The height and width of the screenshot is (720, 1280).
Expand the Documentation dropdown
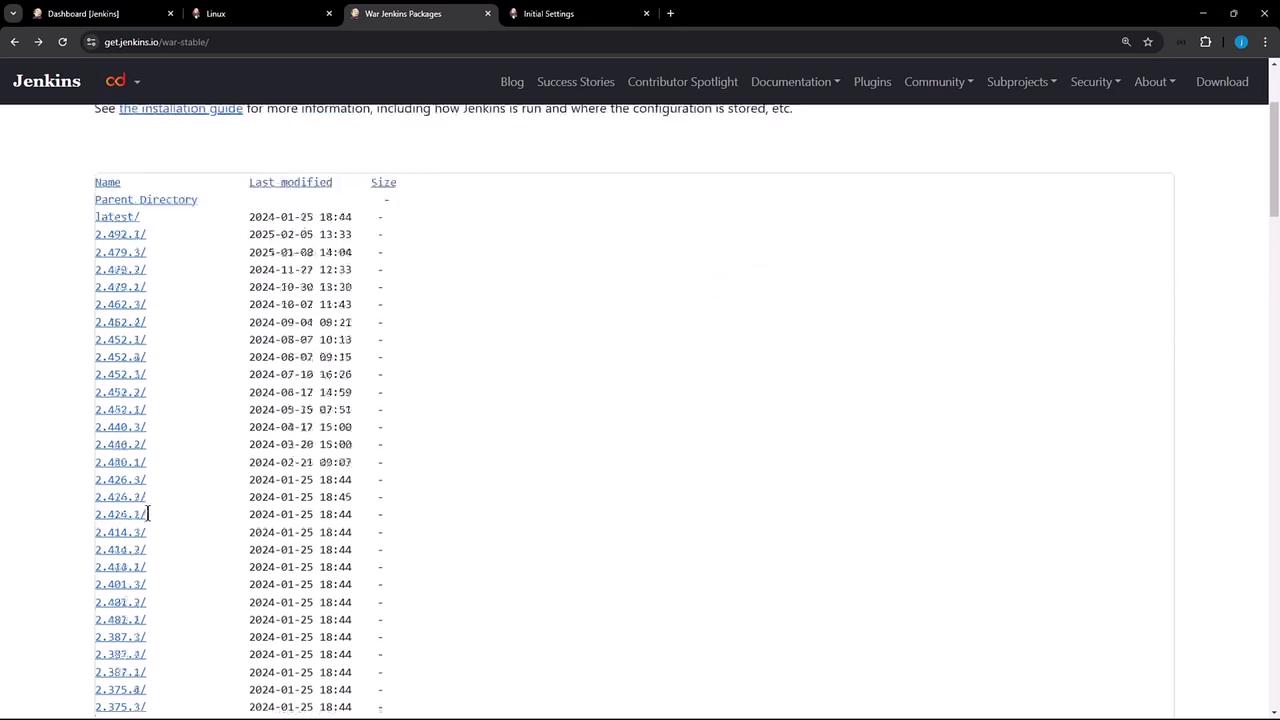point(795,82)
